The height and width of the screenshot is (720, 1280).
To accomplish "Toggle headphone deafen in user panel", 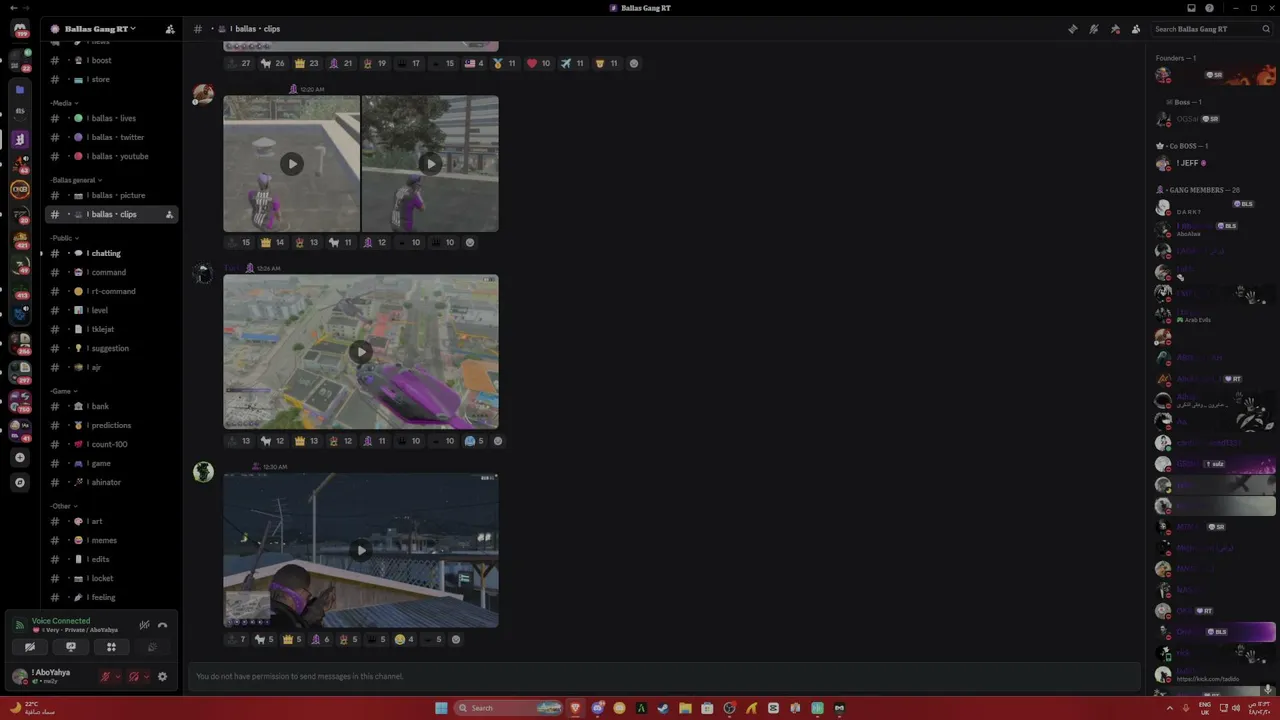I will 133,677.
